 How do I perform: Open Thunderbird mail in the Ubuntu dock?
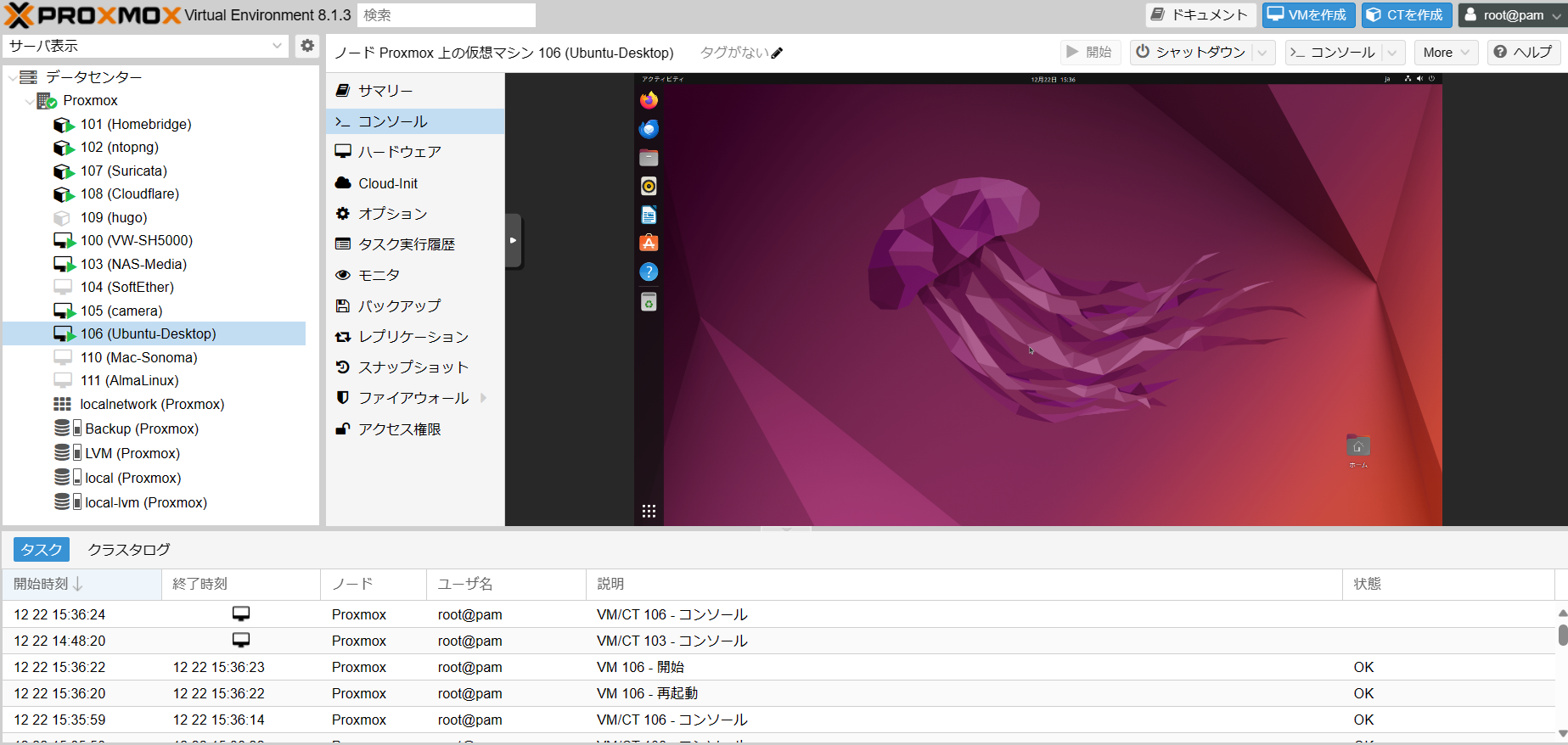649,129
